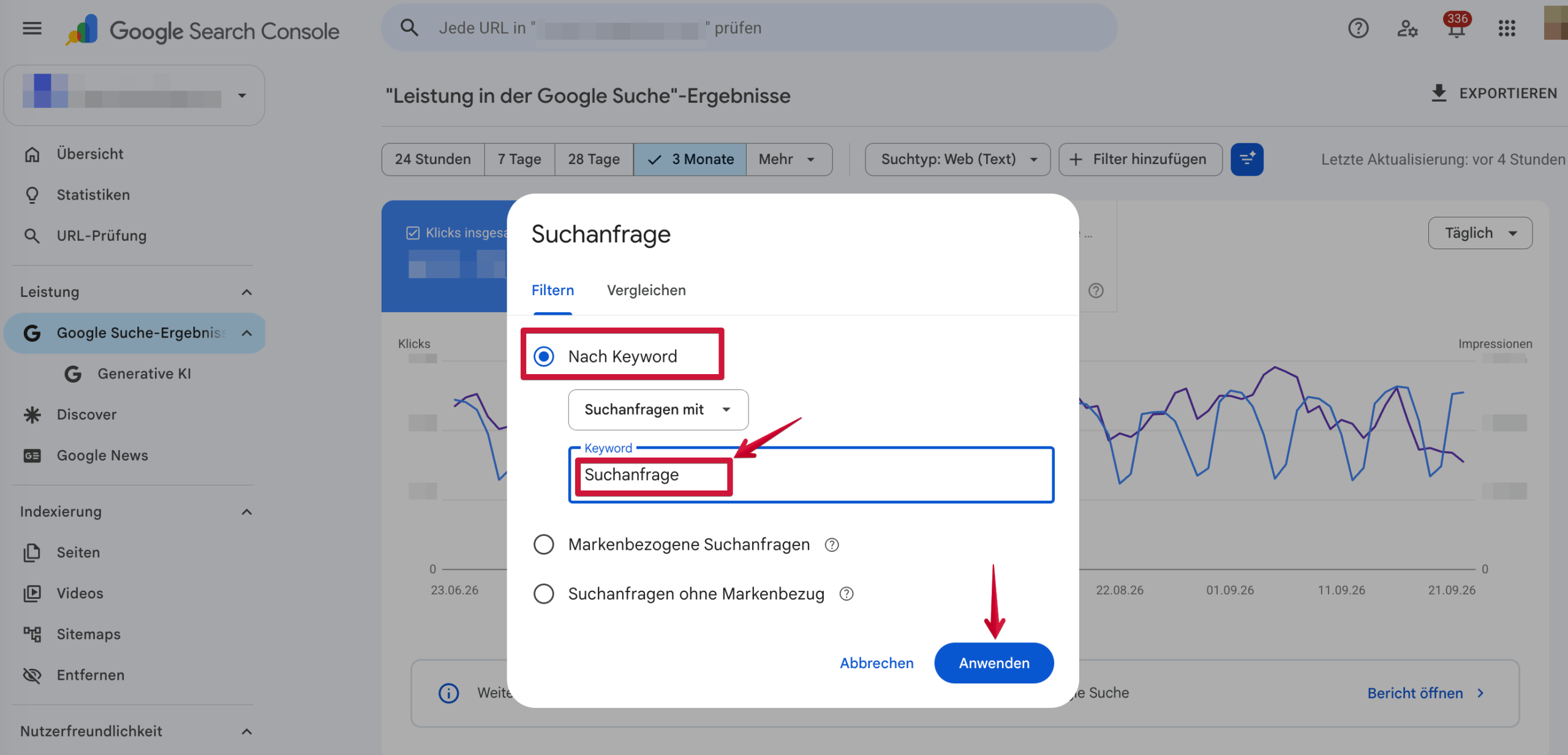The image size is (1568, 755).
Task: Click the Videos icon in sidebar
Action: [x=32, y=593]
